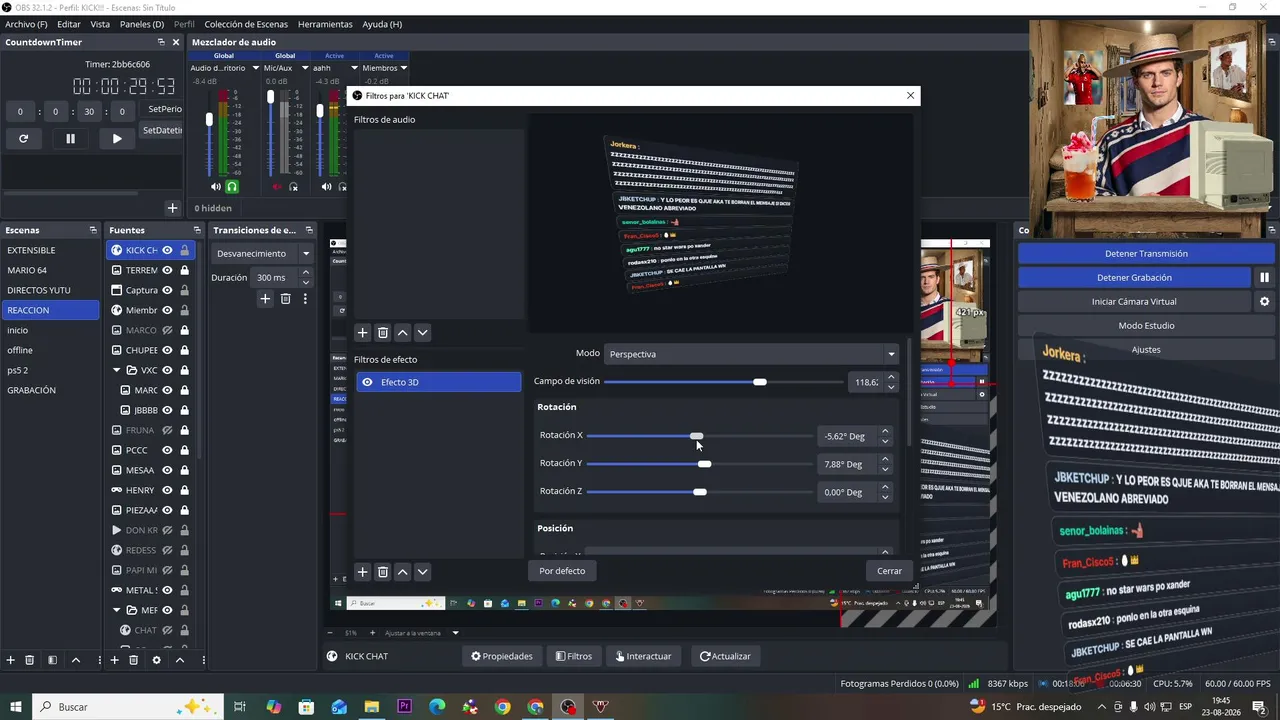Open the Editar menu
This screenshot has height=720, width=1280.
[69, 24]
